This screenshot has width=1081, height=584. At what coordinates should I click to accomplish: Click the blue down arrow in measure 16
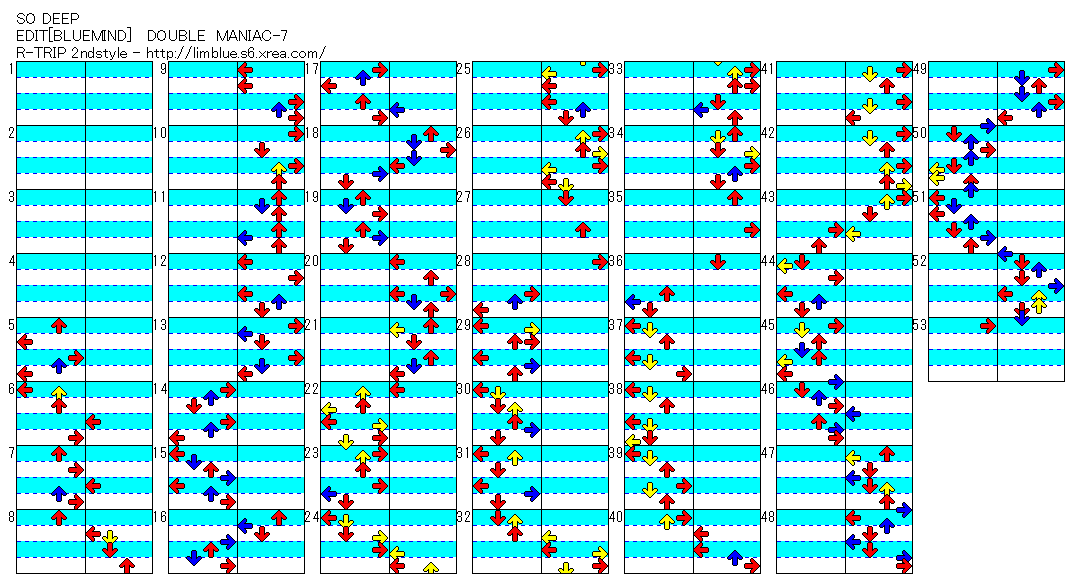tap(194, 557)
